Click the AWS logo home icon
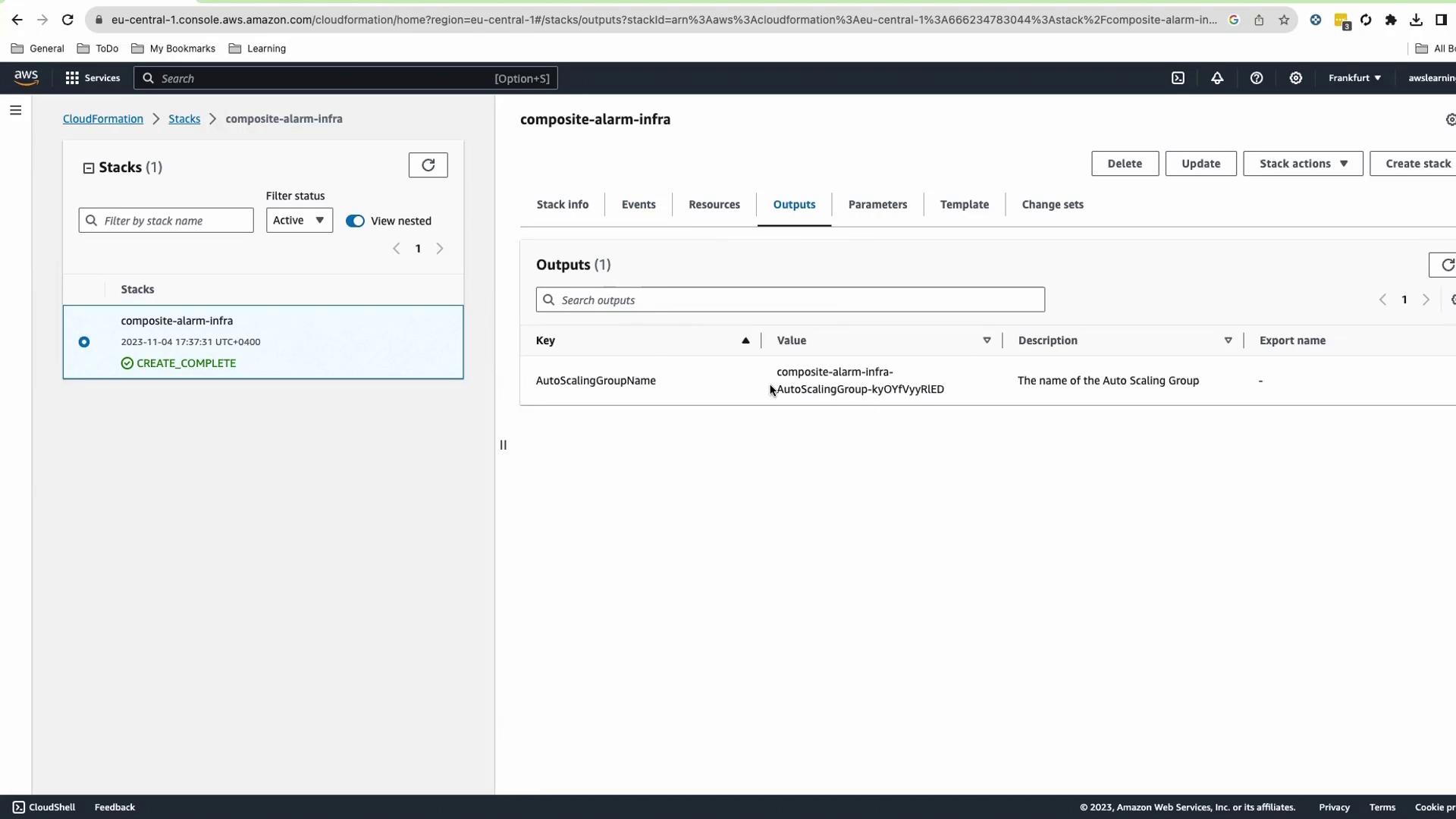Image resolution: width=1456 pixels, height=819 pixels. tap(26, 77)
